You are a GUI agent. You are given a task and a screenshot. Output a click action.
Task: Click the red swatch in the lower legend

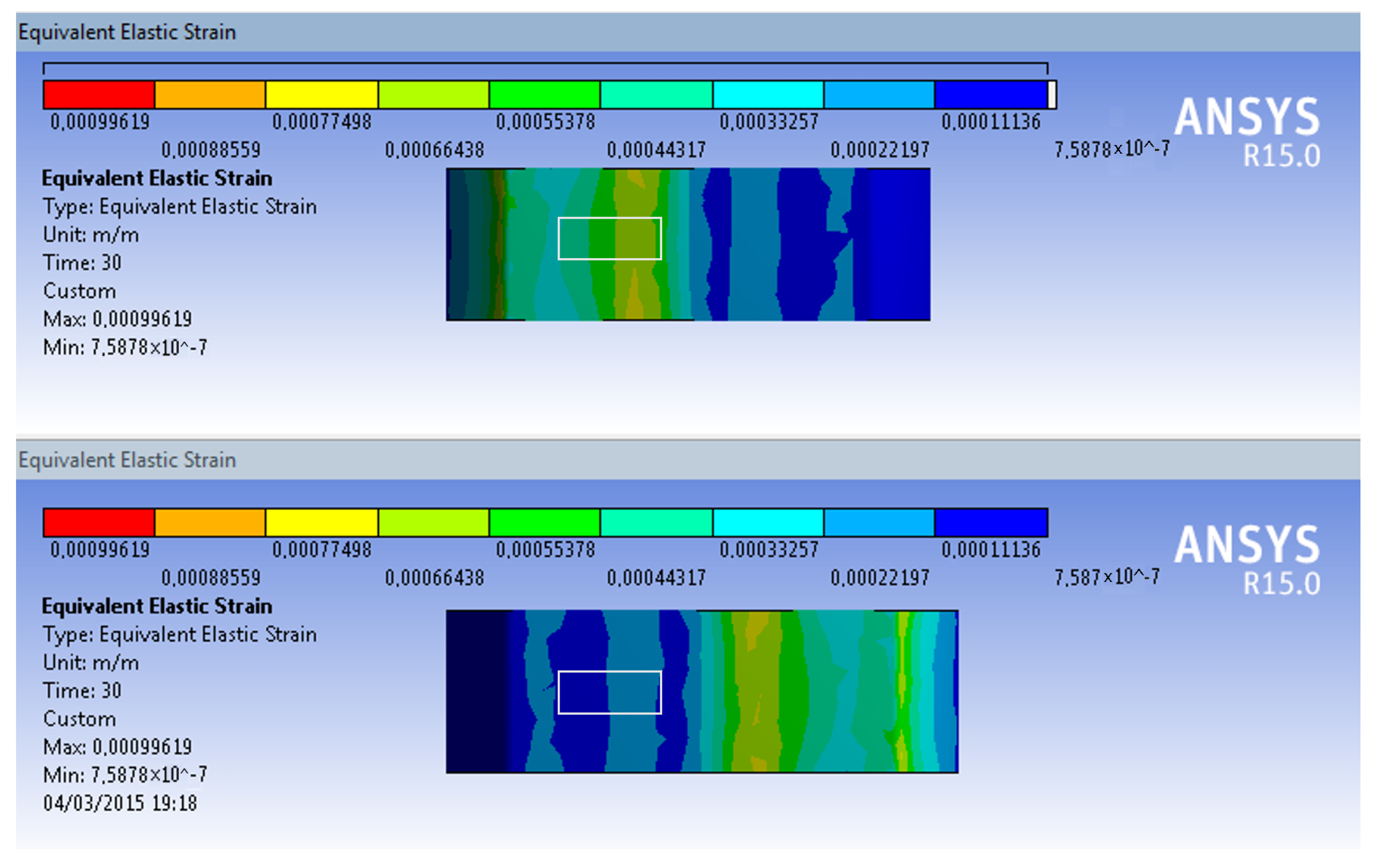point(99,523)
